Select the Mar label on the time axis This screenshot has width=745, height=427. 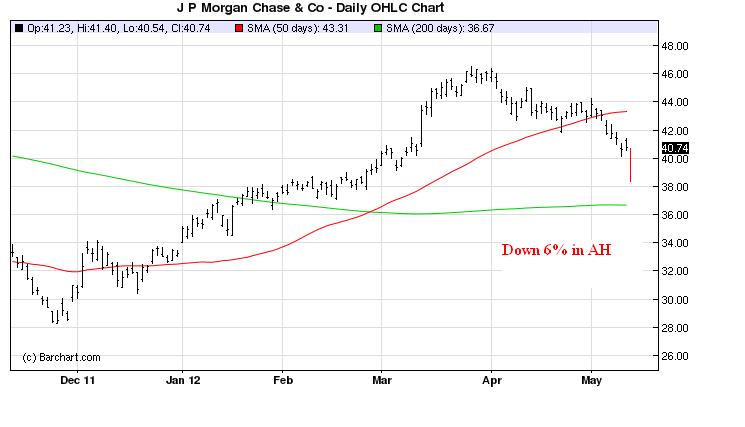click(x=381, y=381)
